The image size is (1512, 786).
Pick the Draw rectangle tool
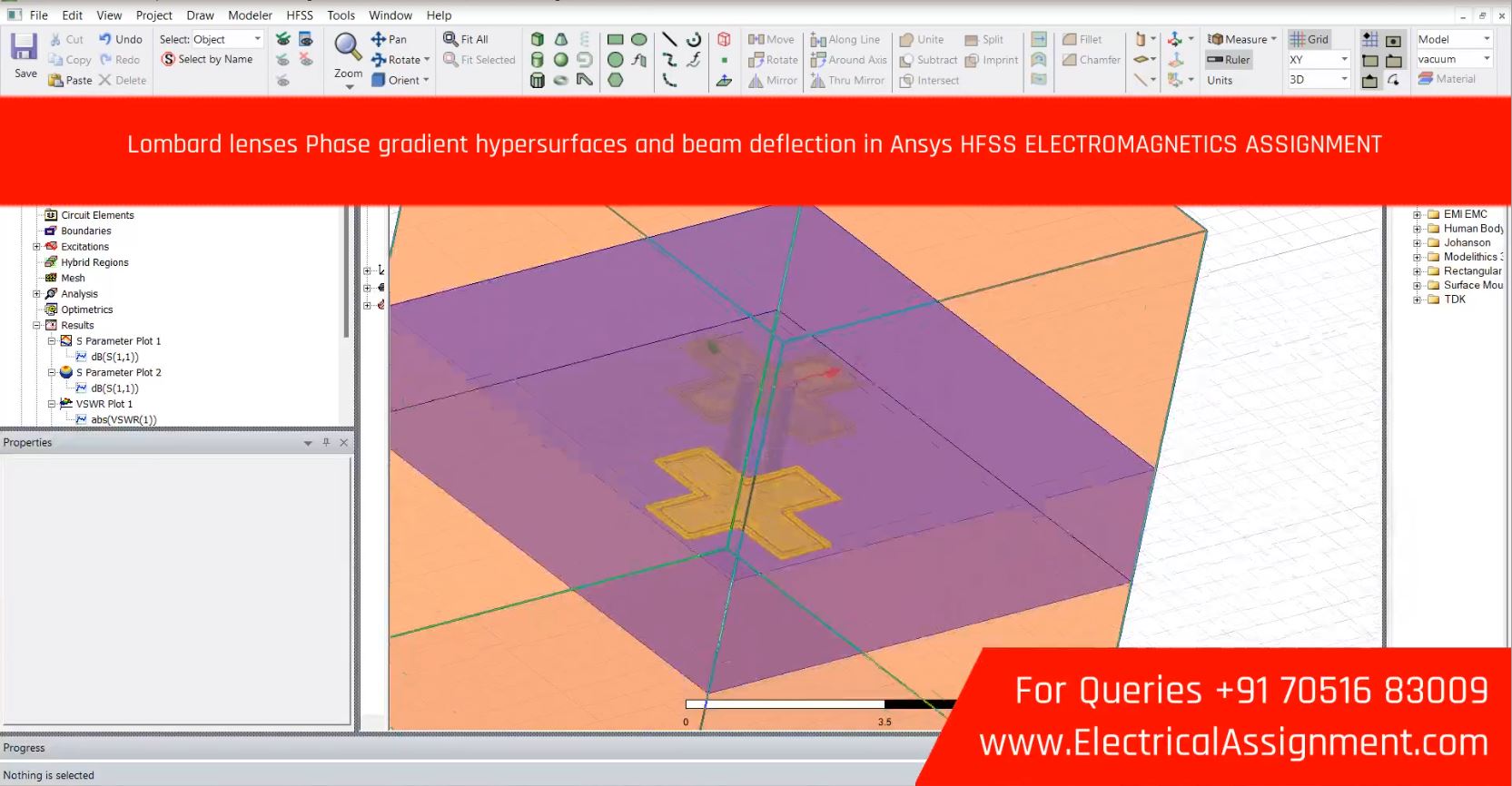[x=615, y=39]
